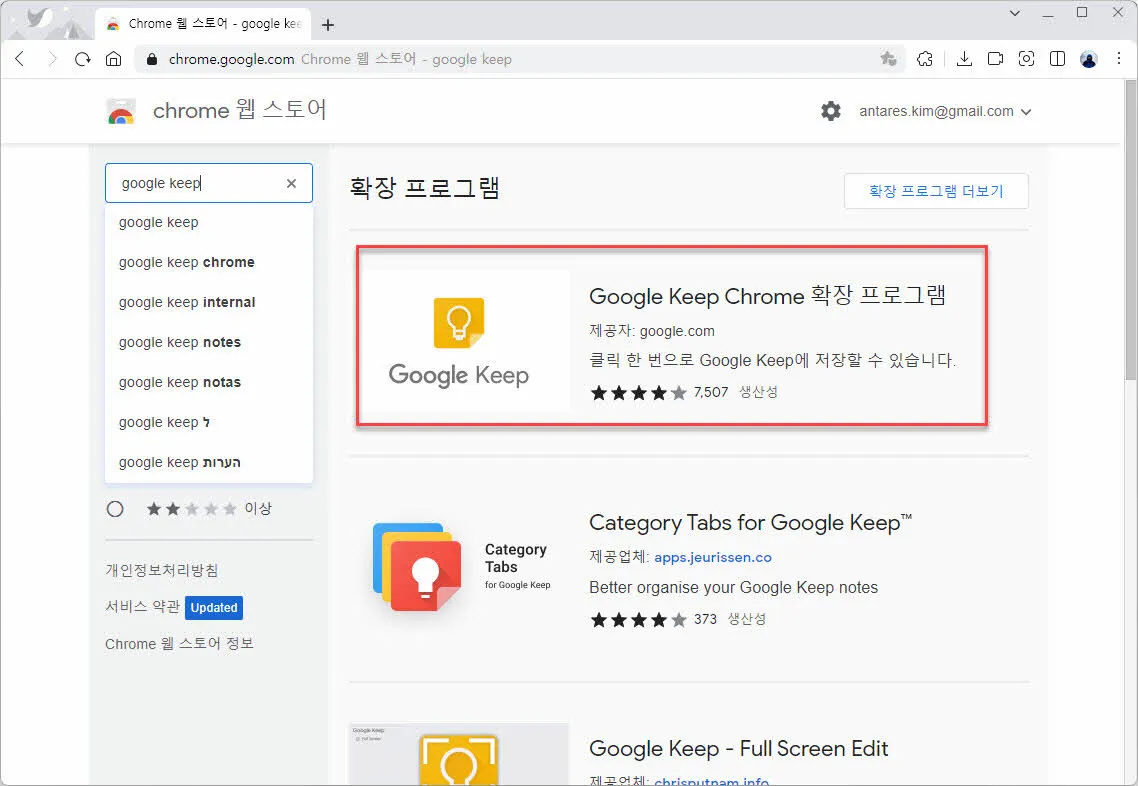This screenshot has height=786, width=1138.
Task: Click the browser address bar URL
Action: (x=232, y=60)
